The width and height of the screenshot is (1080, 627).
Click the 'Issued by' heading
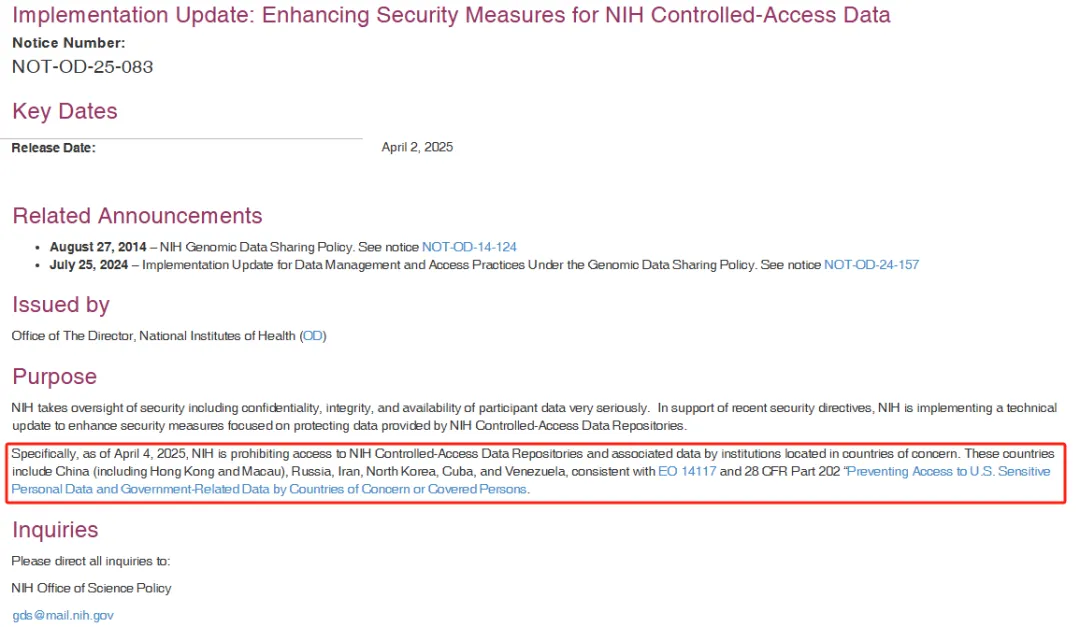point(61,305)
